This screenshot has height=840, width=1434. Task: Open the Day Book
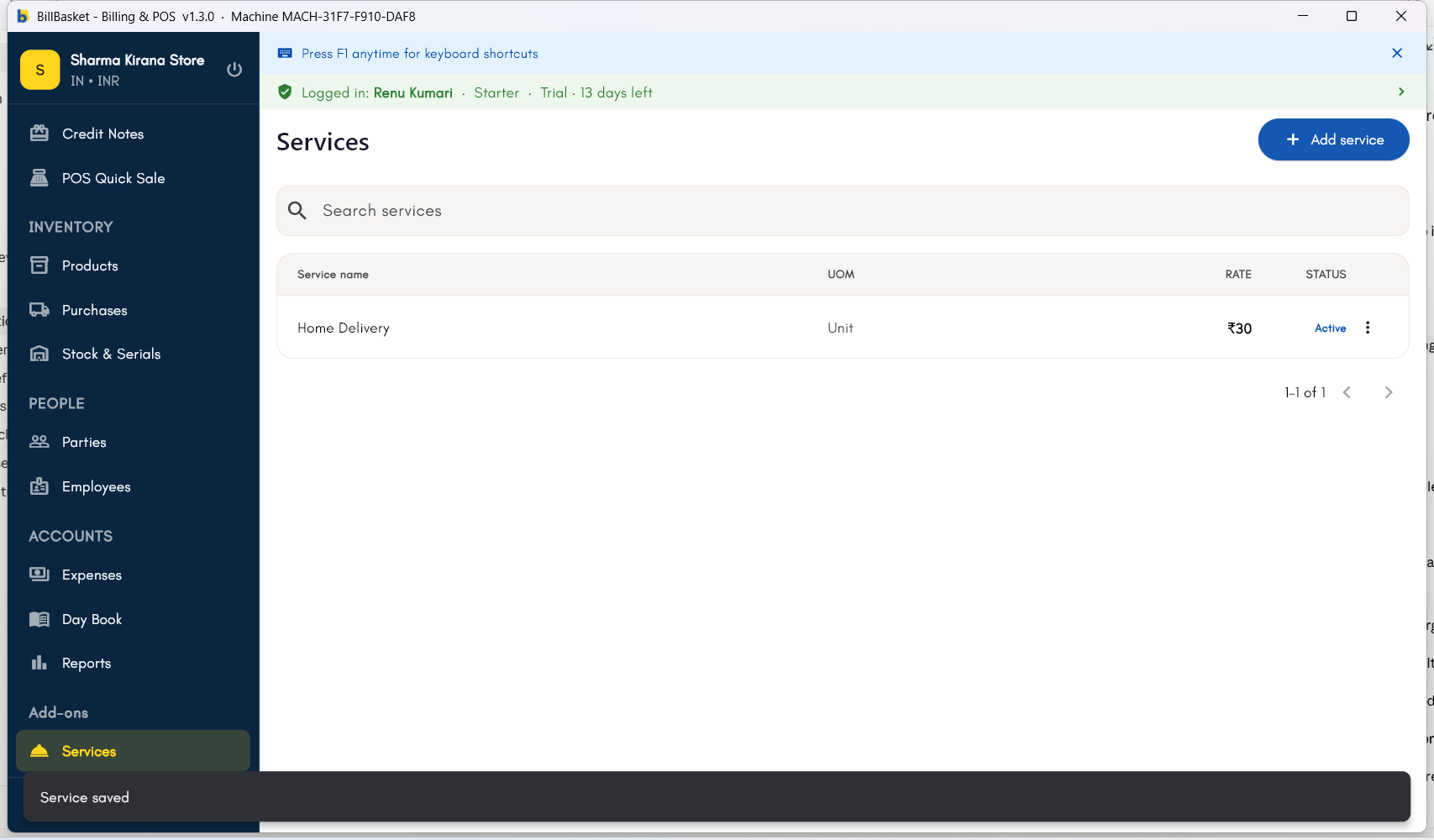[133, 619]
